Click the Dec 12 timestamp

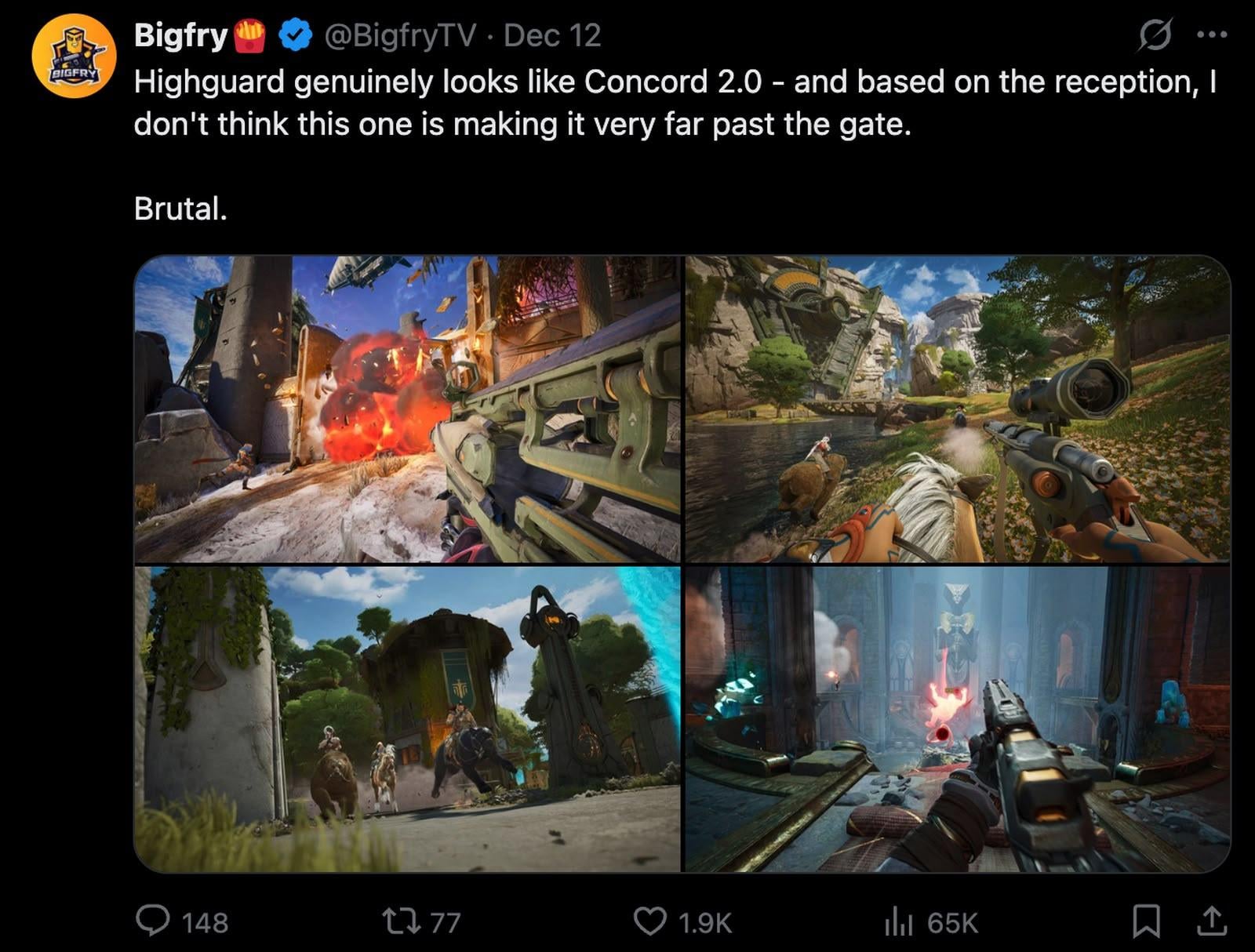coord(552,35)
